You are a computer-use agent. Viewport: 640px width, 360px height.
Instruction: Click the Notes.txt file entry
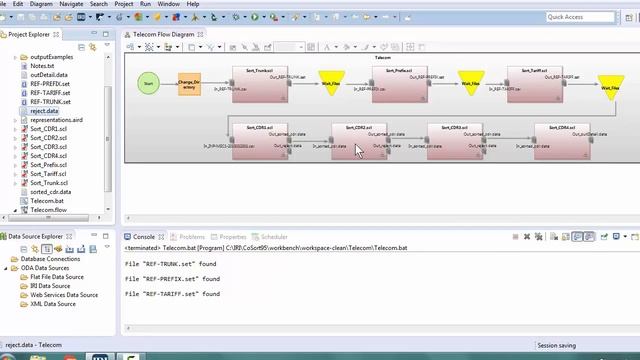coord(42,66)
